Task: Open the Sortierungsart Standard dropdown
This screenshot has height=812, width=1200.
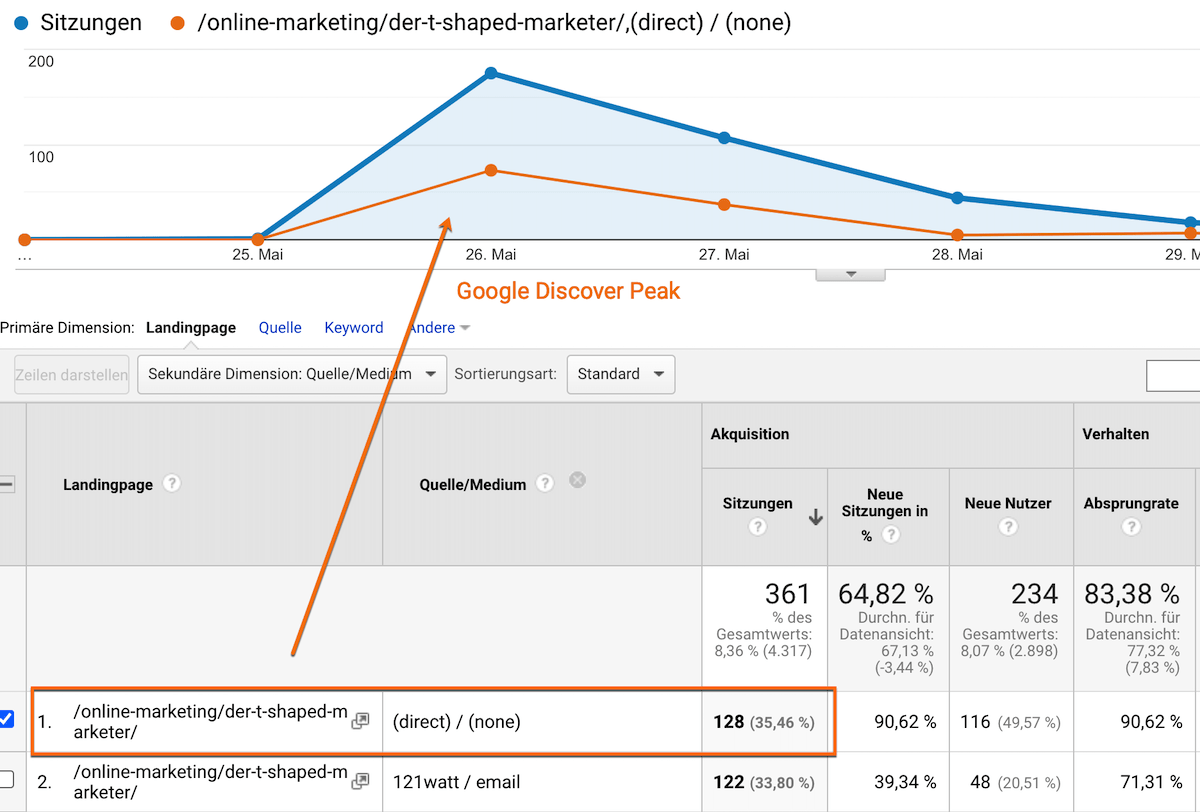Action: click(620, 374)
